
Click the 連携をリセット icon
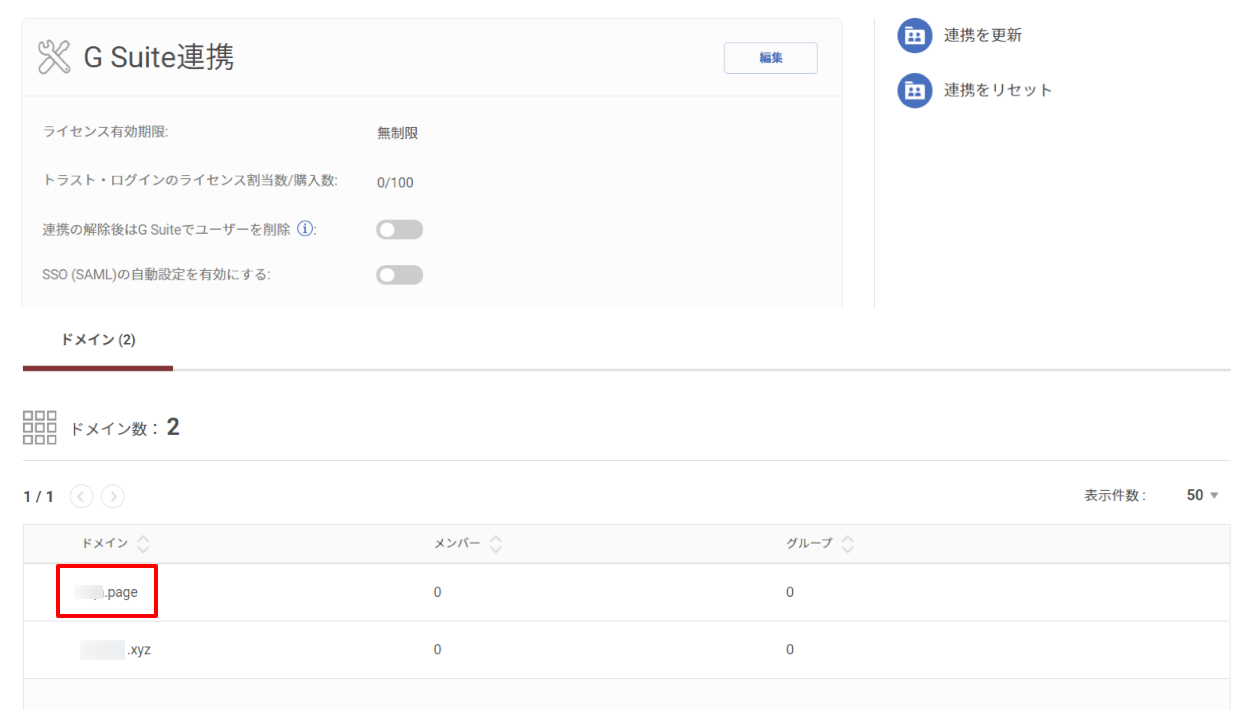click(914, 91)
